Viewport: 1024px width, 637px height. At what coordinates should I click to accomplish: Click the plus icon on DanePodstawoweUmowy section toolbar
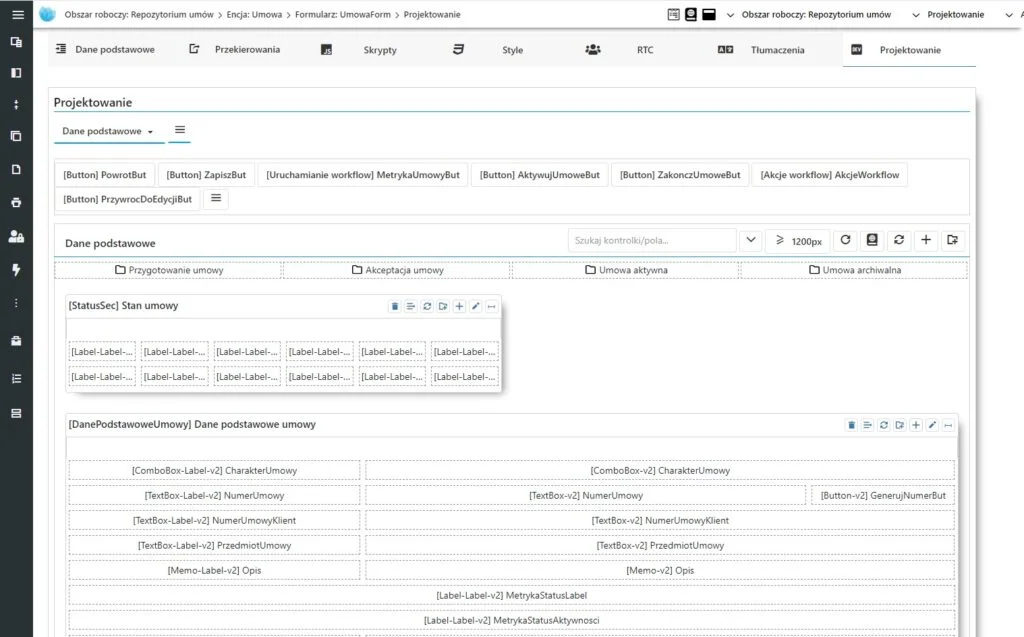pyautogui.click(x=916, y=425)
